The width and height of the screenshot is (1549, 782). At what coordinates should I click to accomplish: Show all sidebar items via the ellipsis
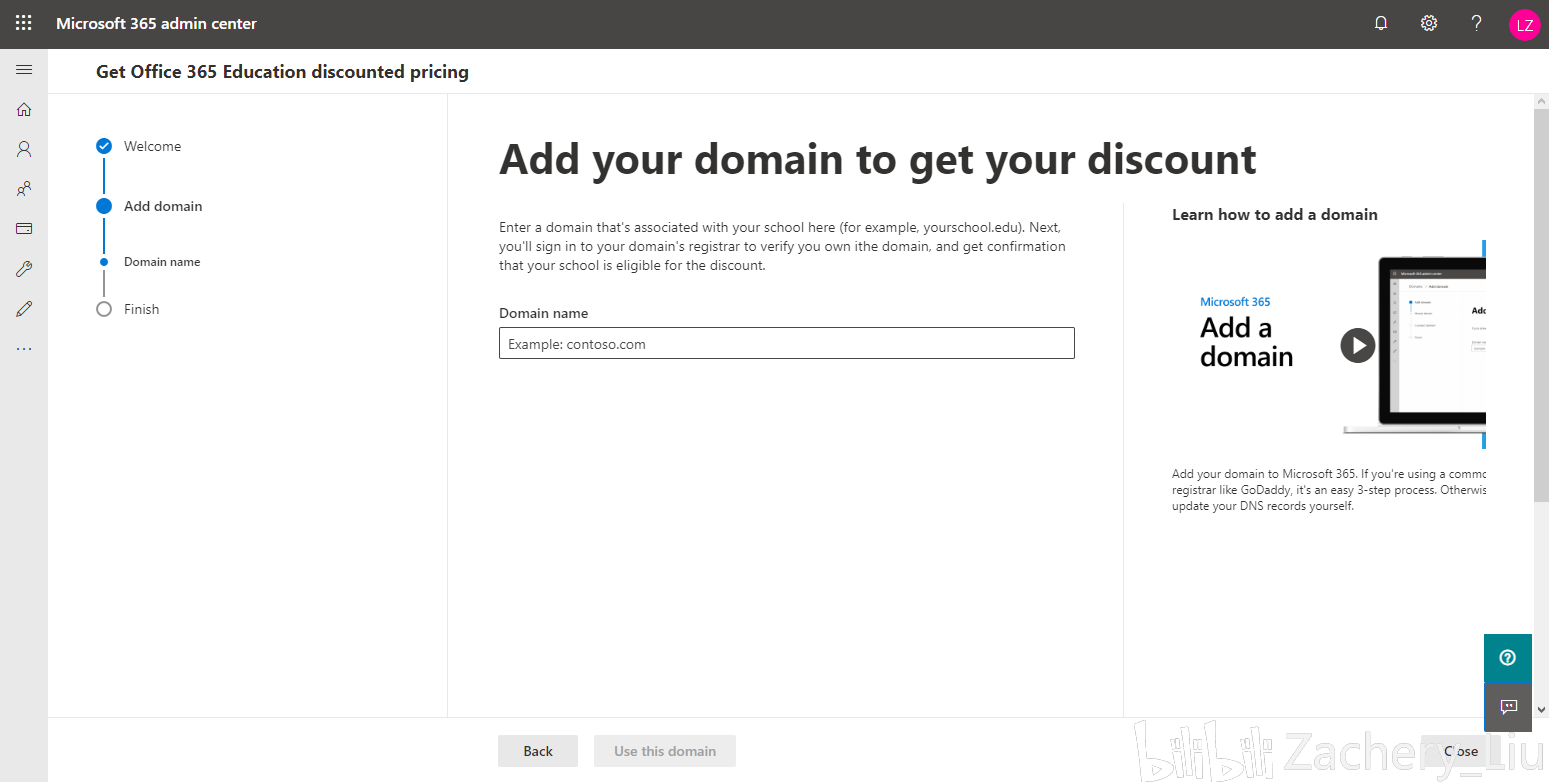tap(24, 349)
